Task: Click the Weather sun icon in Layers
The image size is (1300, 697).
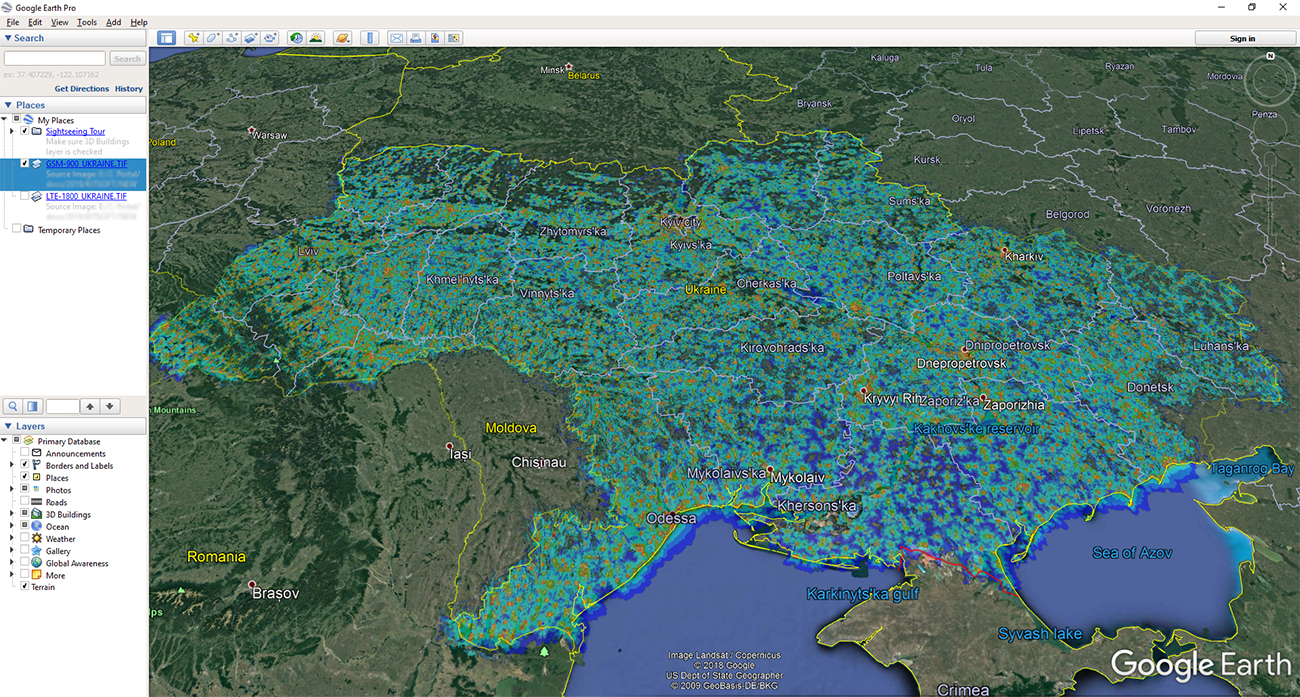Action: [x=37, y=539]
